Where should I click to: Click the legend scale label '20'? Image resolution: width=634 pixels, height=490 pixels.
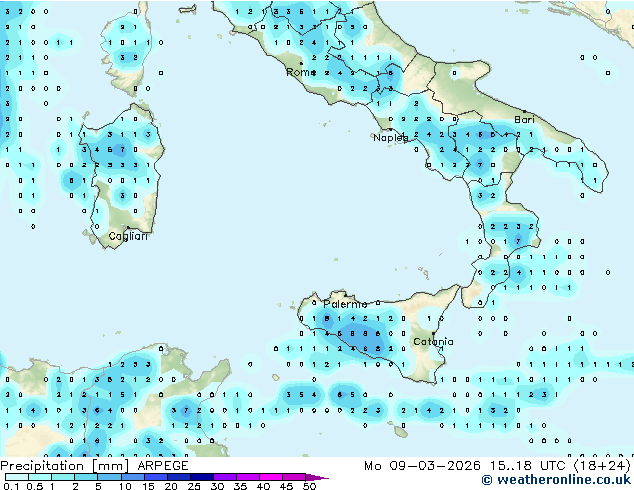pos(171,486)
